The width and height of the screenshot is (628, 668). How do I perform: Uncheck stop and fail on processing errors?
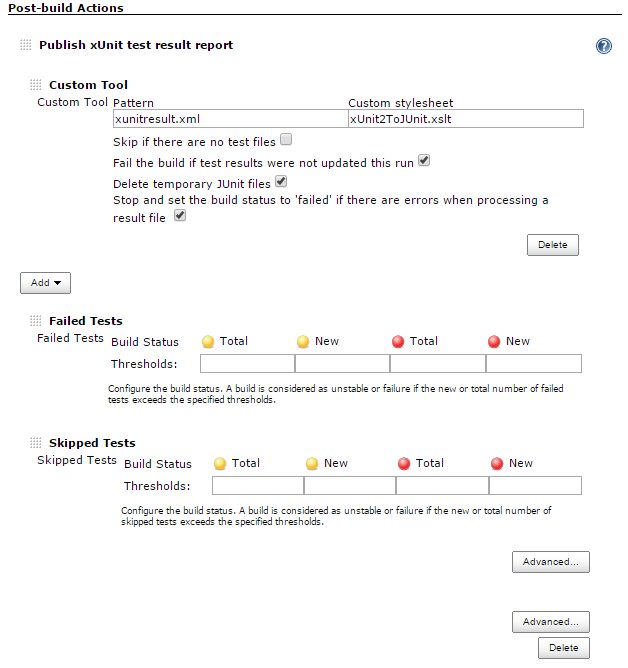[x=180, y=215]
